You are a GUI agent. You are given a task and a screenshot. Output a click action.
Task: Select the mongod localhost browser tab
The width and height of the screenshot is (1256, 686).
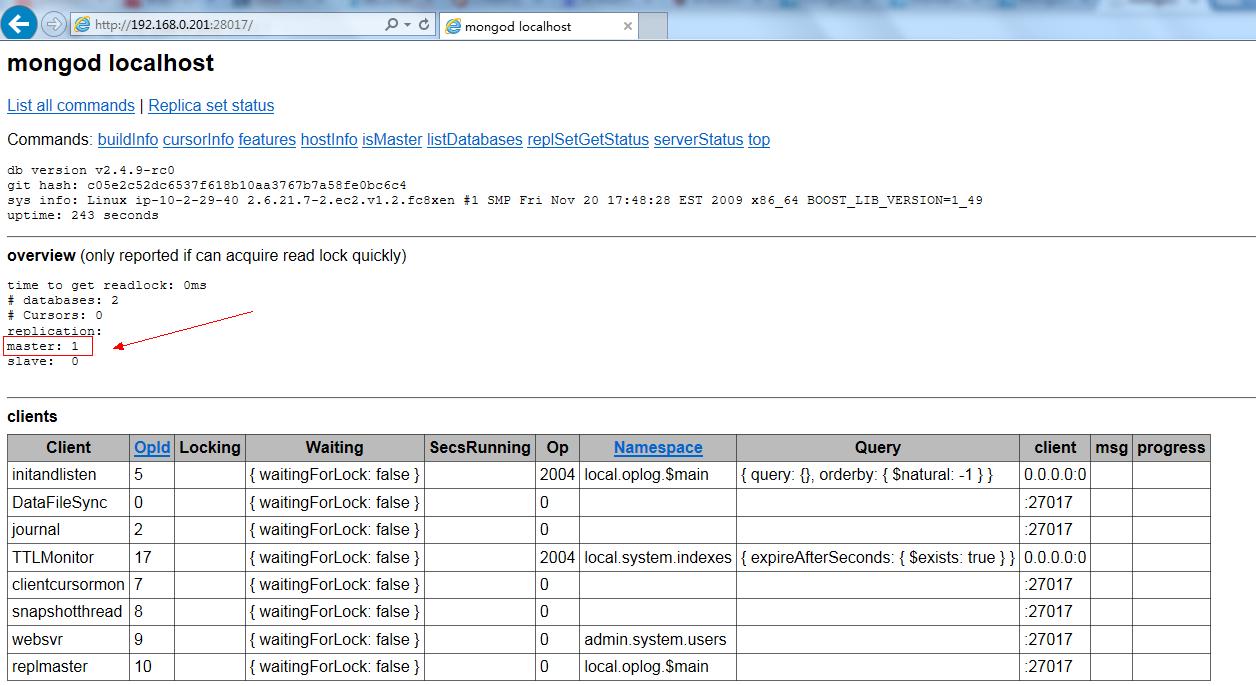[538, 26]
